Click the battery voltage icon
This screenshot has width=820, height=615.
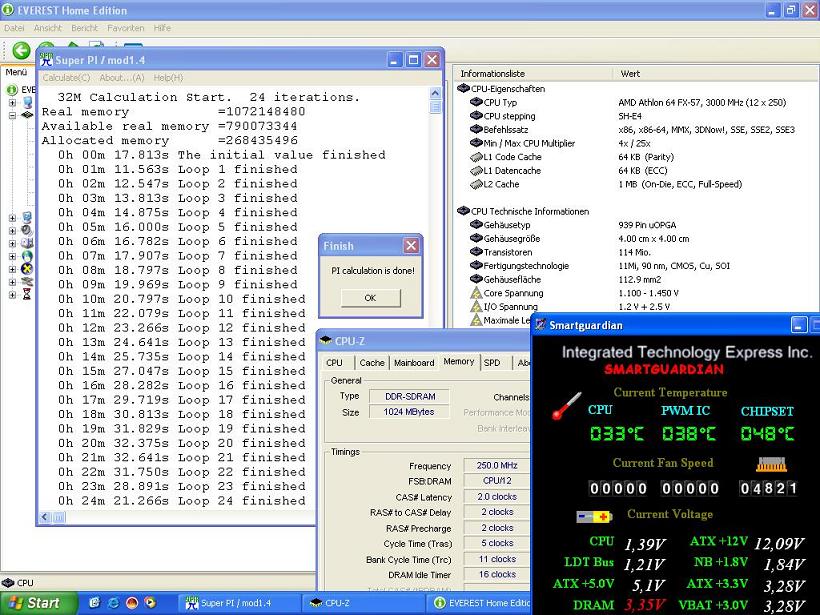coord(594,517)
